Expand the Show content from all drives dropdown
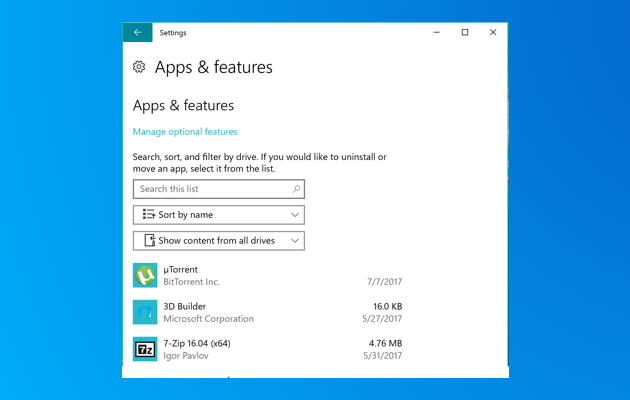The height and width of the screenshot is (400, 630). 218,241
